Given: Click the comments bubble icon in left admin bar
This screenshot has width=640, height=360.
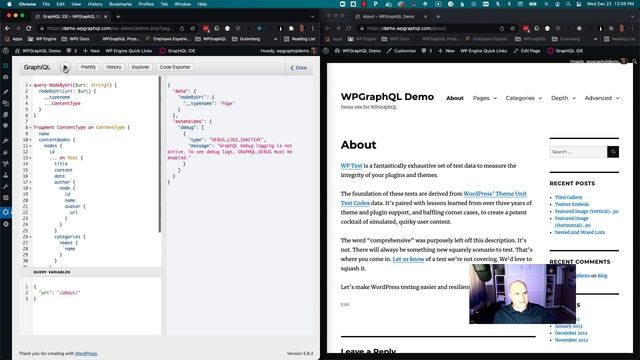Looking at the screenshot, I should click(69, 51).
